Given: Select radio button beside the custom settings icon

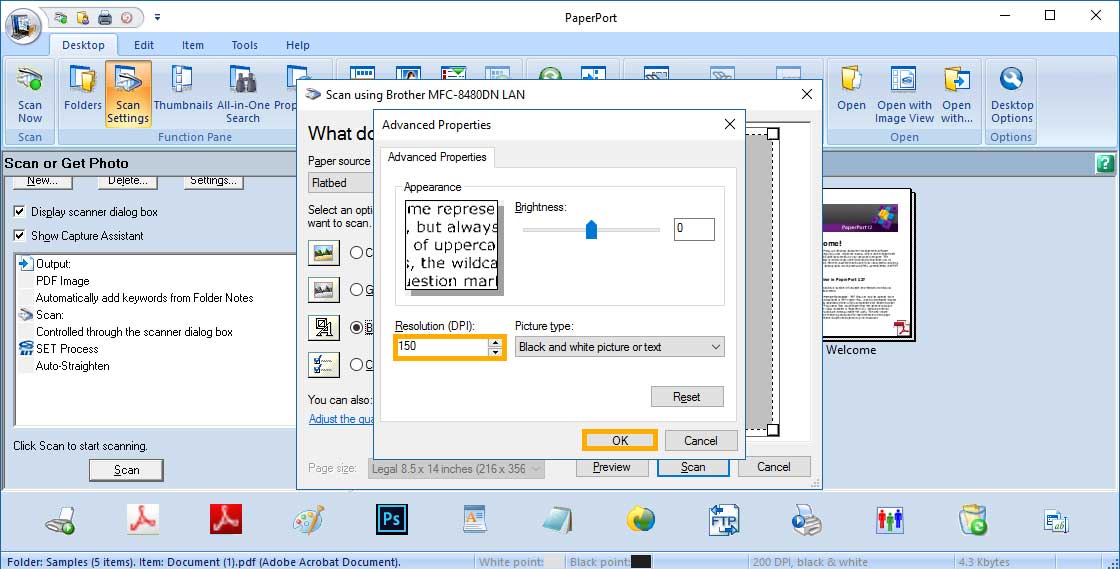Looking at the screenshot, I should tap(356, 365).
